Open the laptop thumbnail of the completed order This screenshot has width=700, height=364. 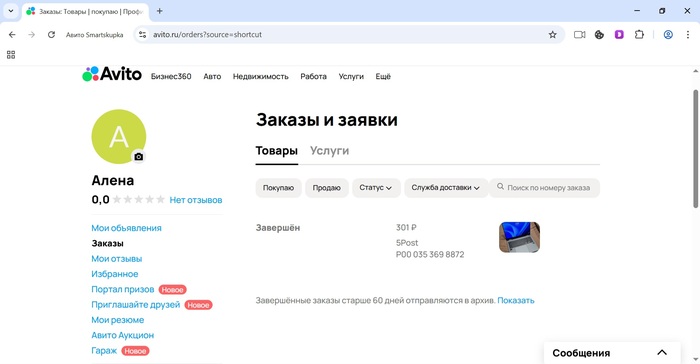coord(519,237)
